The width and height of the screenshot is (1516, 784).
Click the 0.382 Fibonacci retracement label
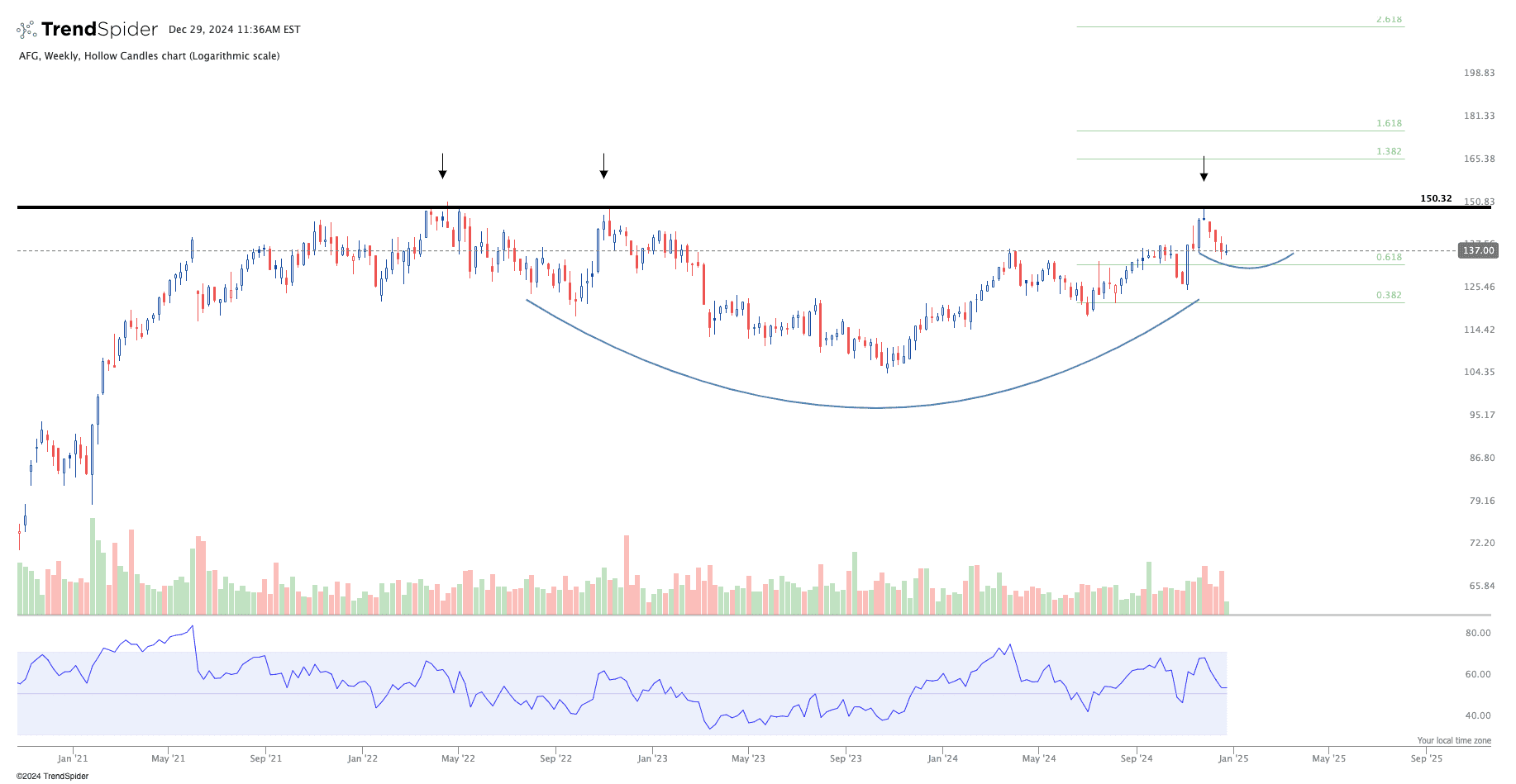click(1389, 295)
